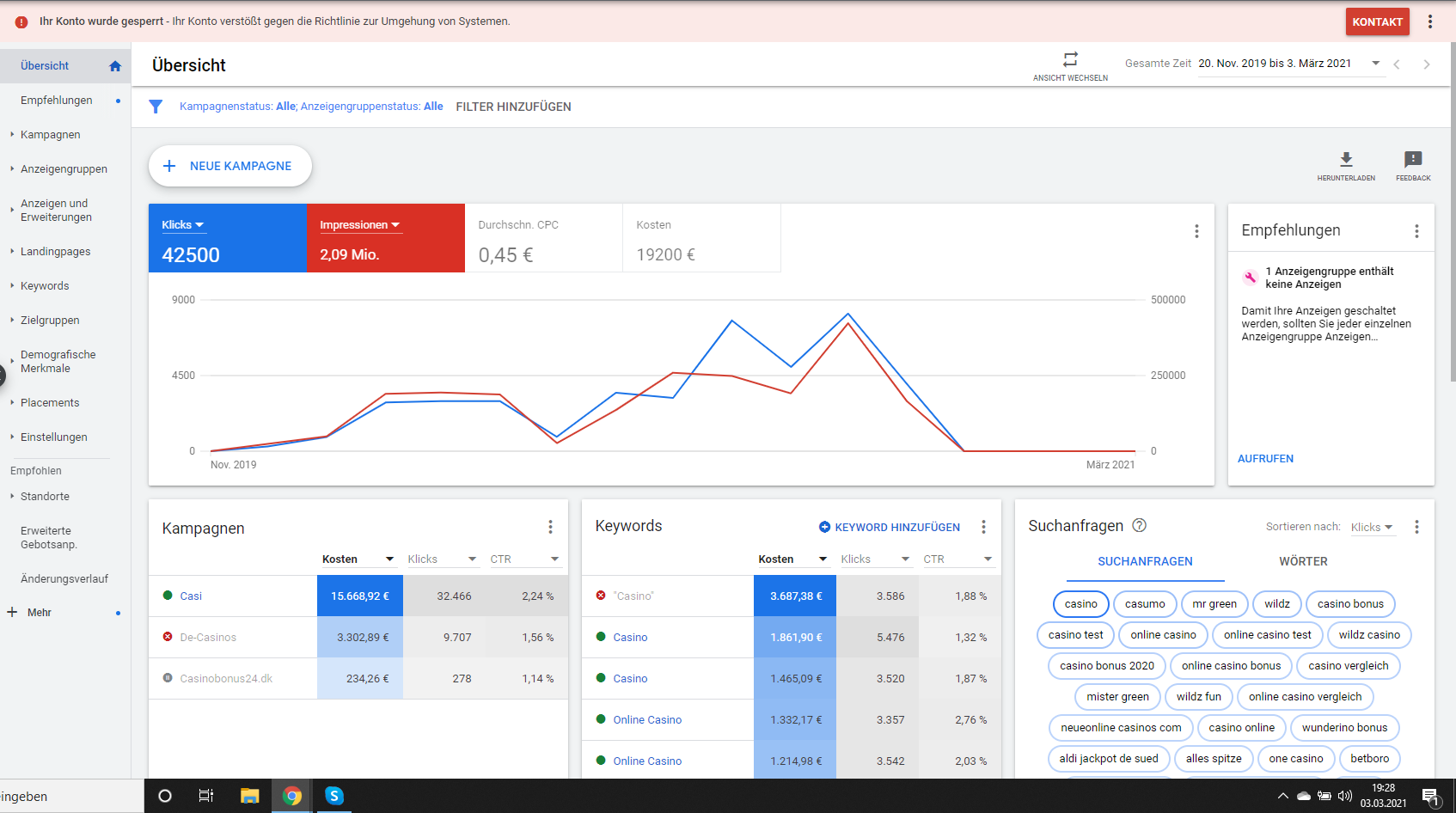Open the Suchanfragen card three-dot menu

coord(1416,527)
